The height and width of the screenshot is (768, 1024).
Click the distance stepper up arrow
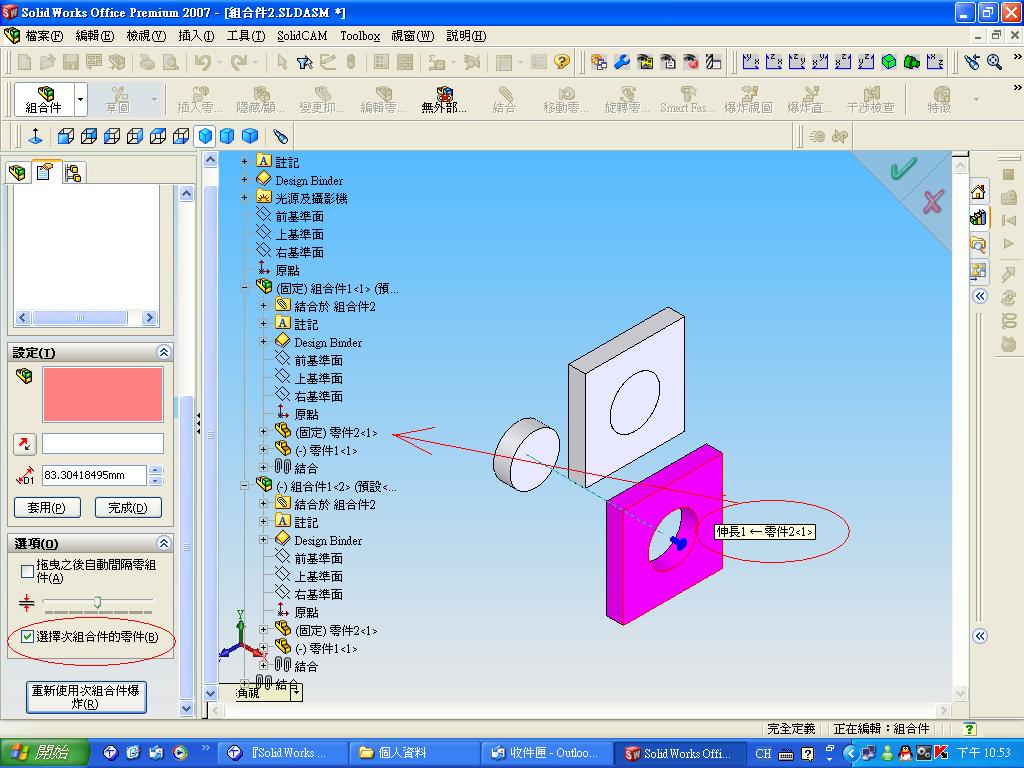pos(155,470)
